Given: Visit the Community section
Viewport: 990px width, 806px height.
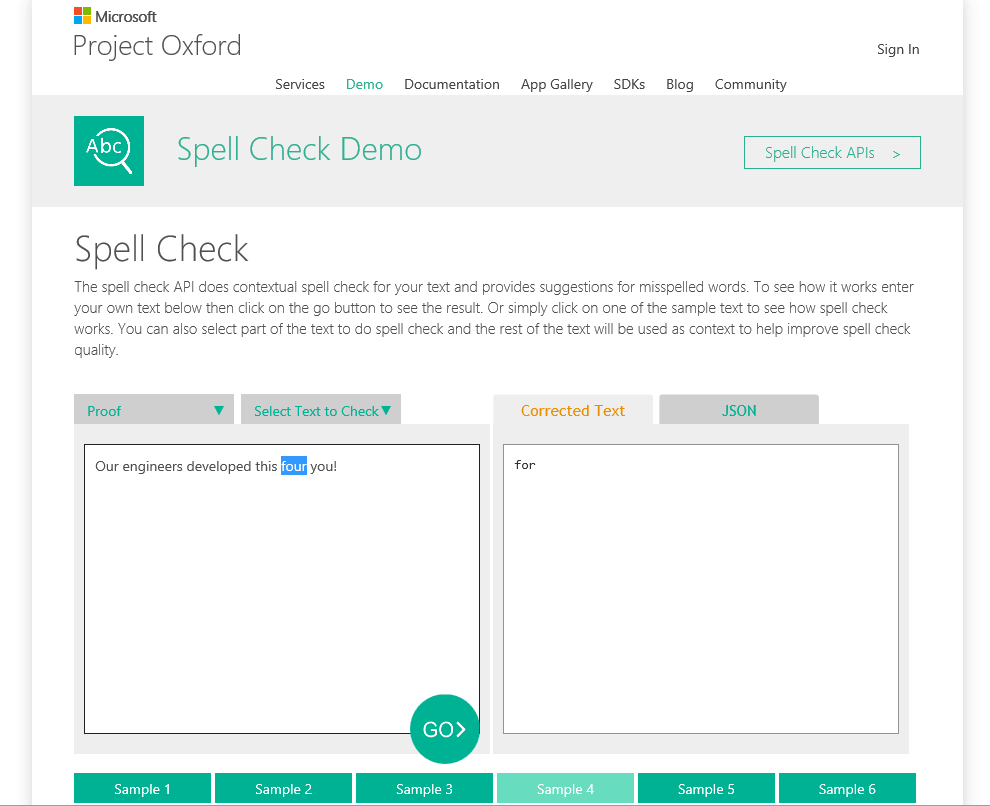Looking at the screenshot, I should tap(750, 84).
